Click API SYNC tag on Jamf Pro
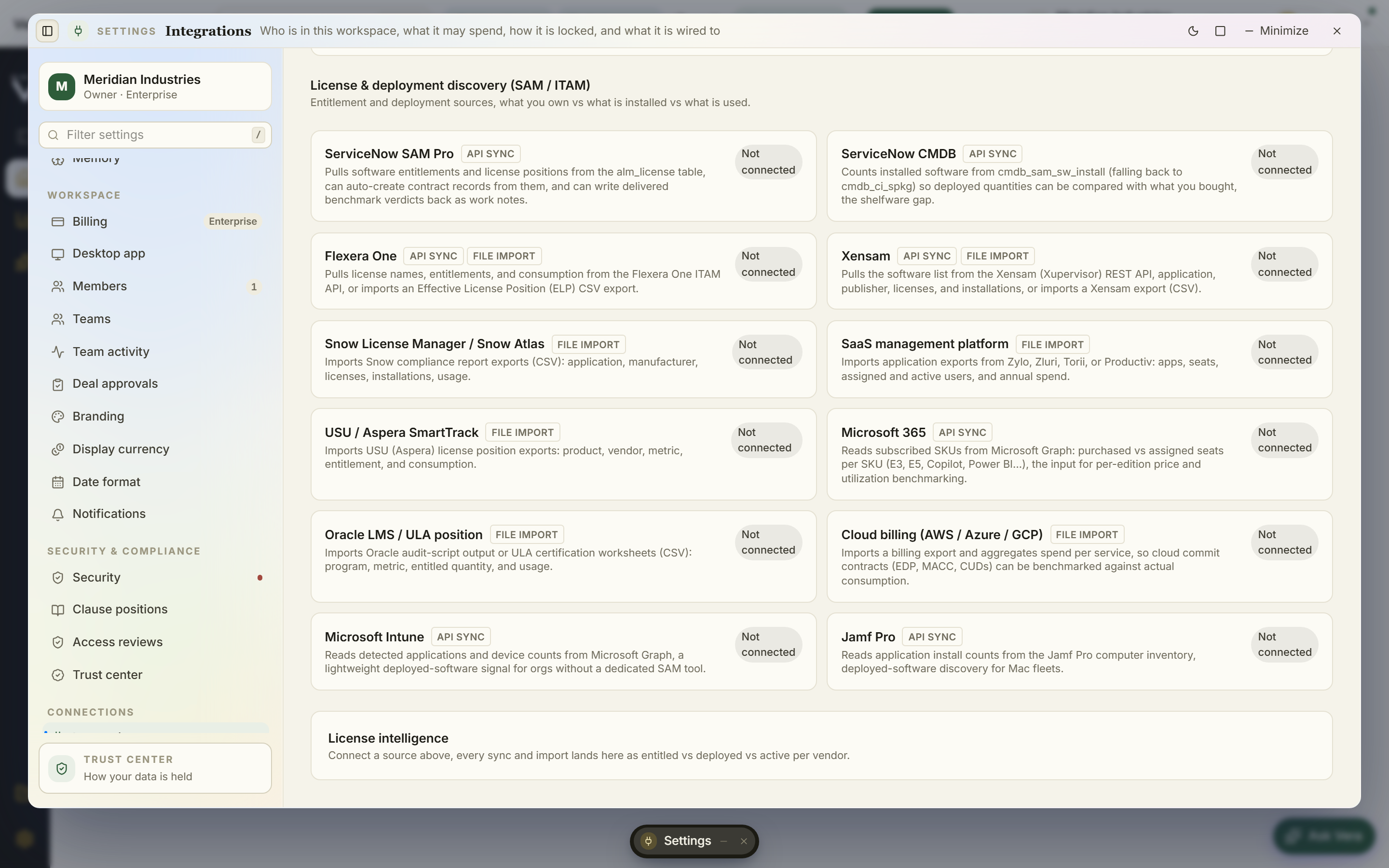Image resolution: width=1389 pixels, height=868 pixels. [932, 637]
